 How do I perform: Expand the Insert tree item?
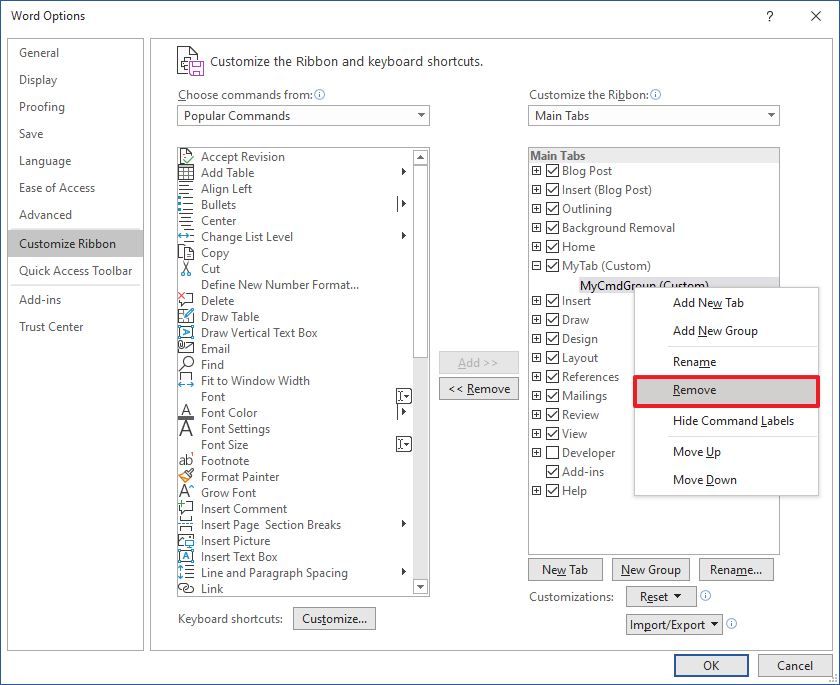click(x=536, y=299)
